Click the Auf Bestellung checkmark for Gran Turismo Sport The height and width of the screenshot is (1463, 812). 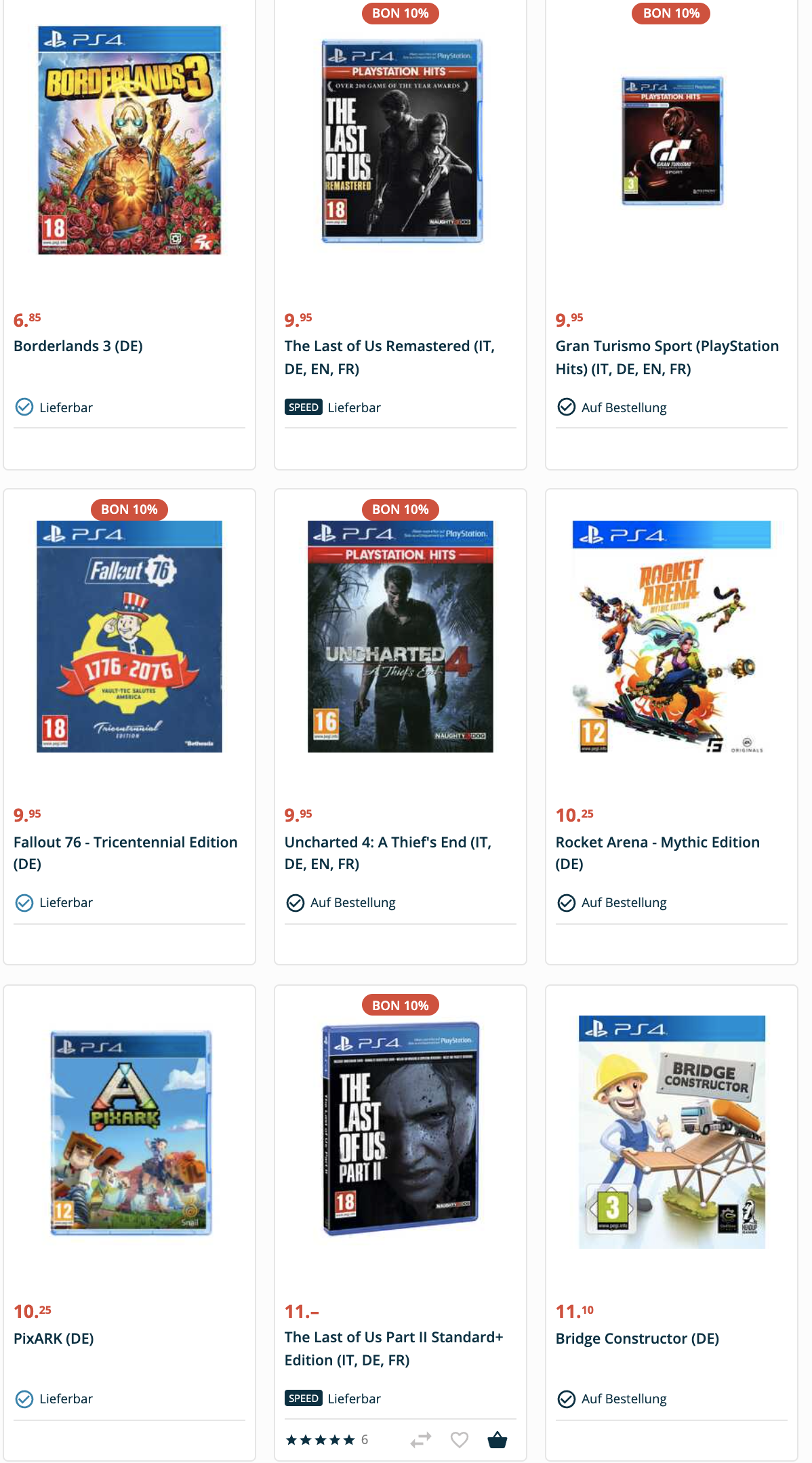pyautogui.click(x=566, y=407)
